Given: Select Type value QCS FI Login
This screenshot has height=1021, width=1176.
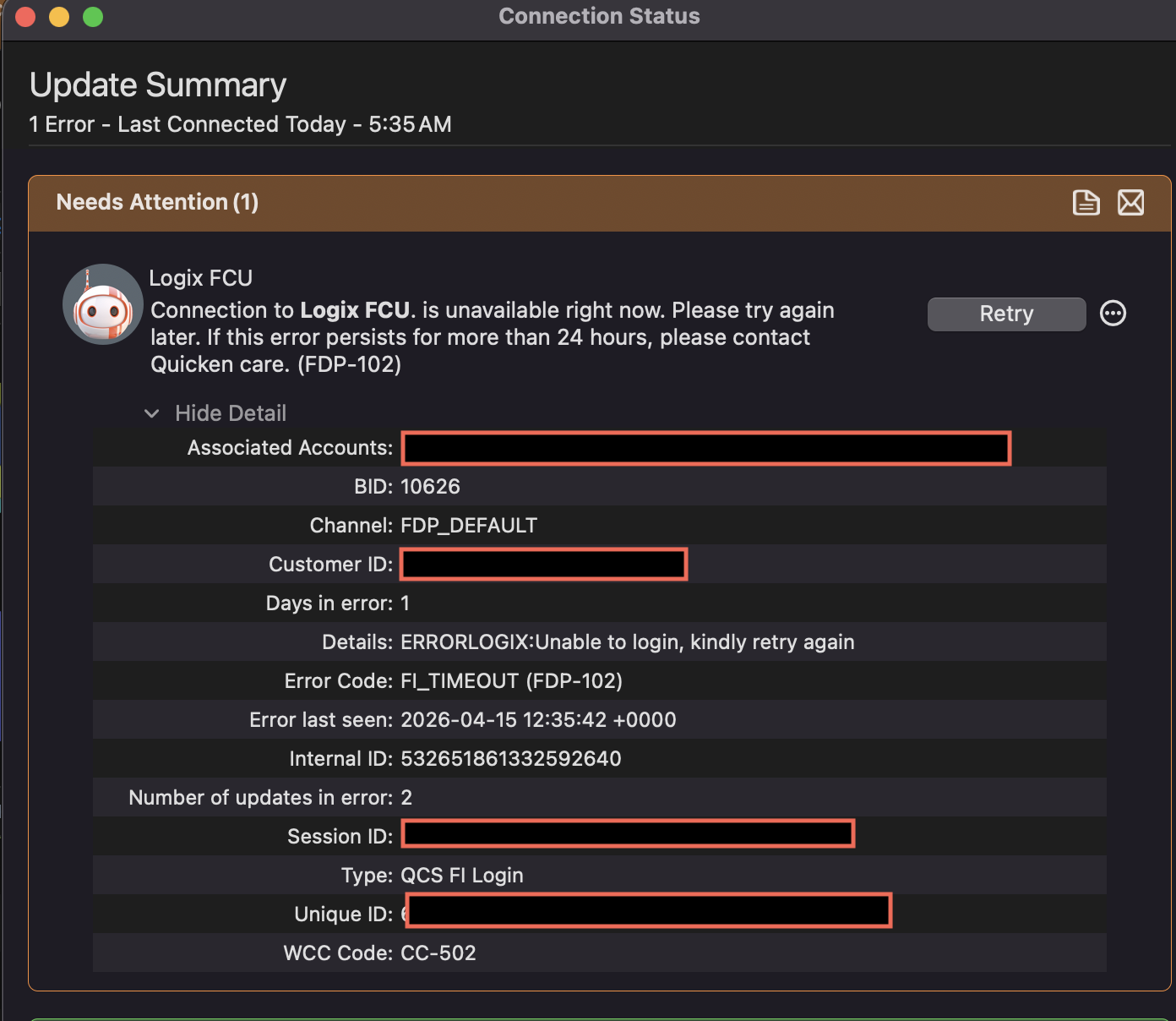Looking at the screenshot, I should (461, 876).
